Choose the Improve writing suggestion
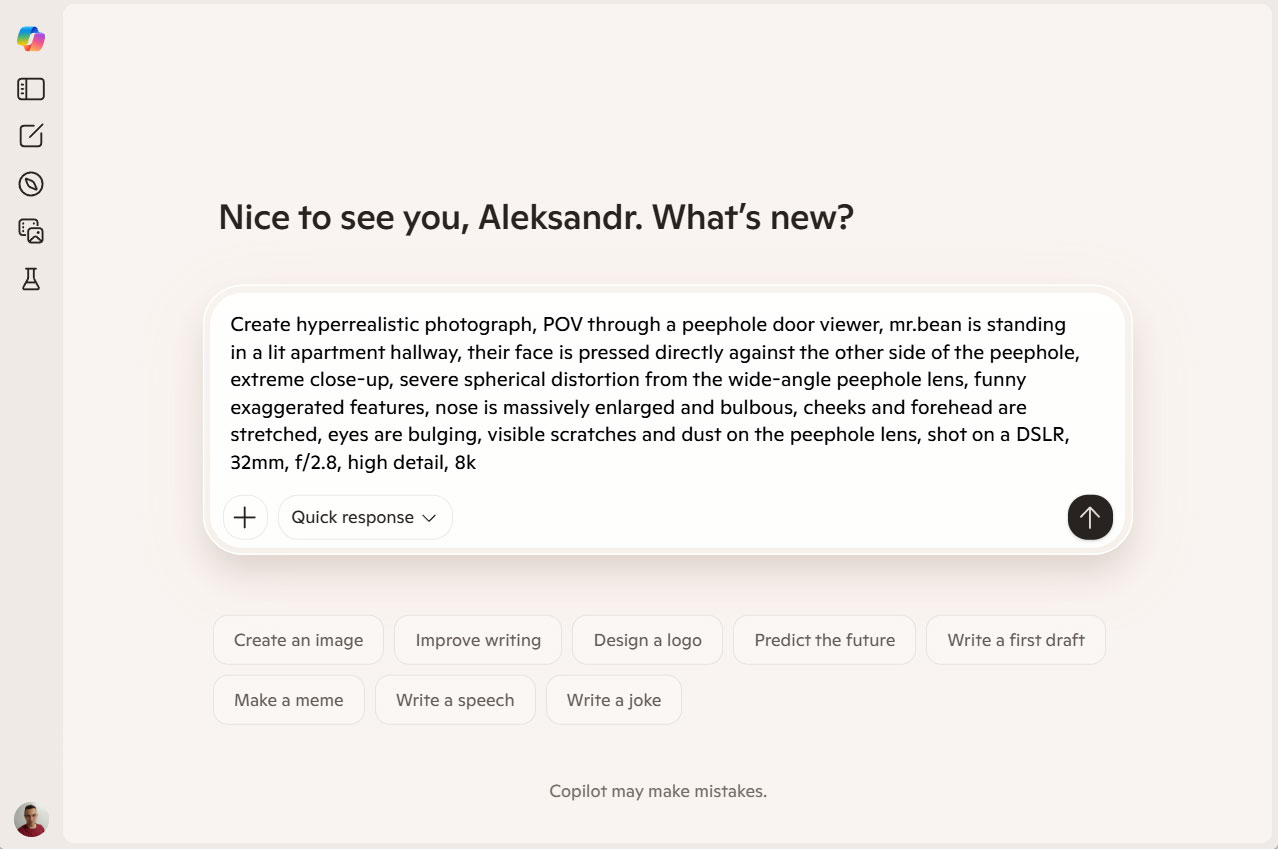This screenshot has width=1278, height=849. 478,640
